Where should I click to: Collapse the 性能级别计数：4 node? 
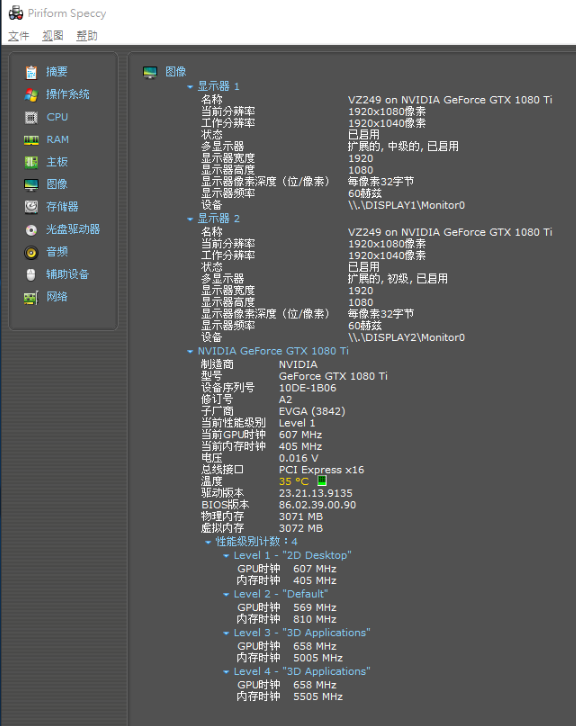(x=208, y=542)
